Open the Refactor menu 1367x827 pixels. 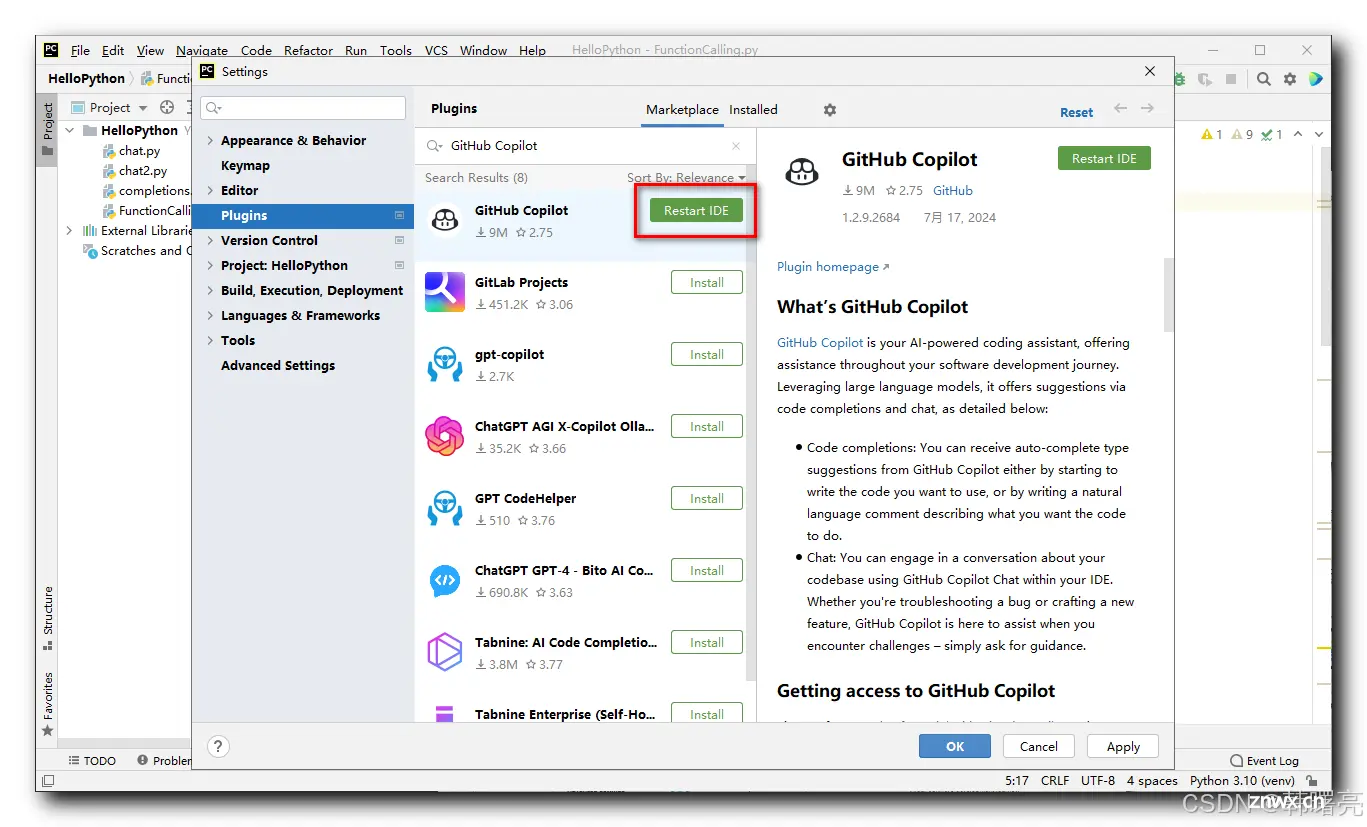tap(308, 50)
